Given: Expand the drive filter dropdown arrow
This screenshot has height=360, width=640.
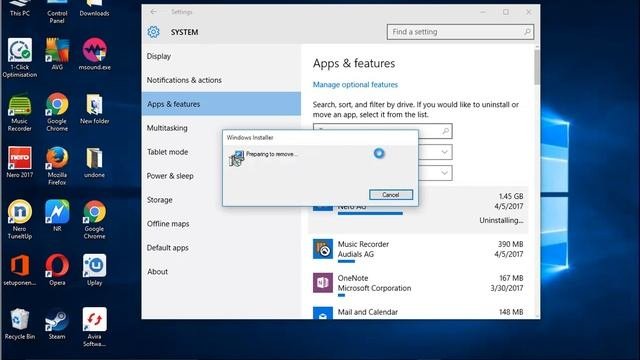Looking at the screenshot, I should coord(444,173).
